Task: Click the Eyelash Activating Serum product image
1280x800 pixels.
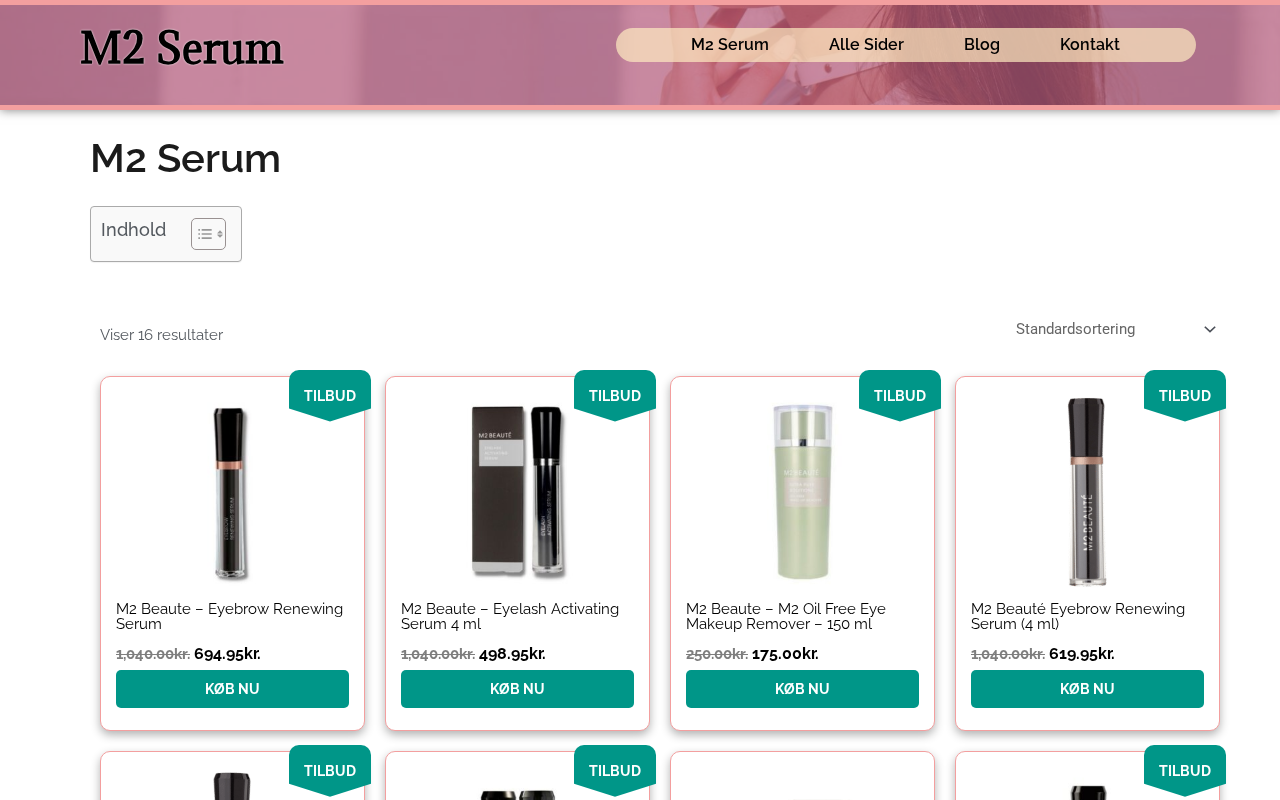Action: pos(517,490)
